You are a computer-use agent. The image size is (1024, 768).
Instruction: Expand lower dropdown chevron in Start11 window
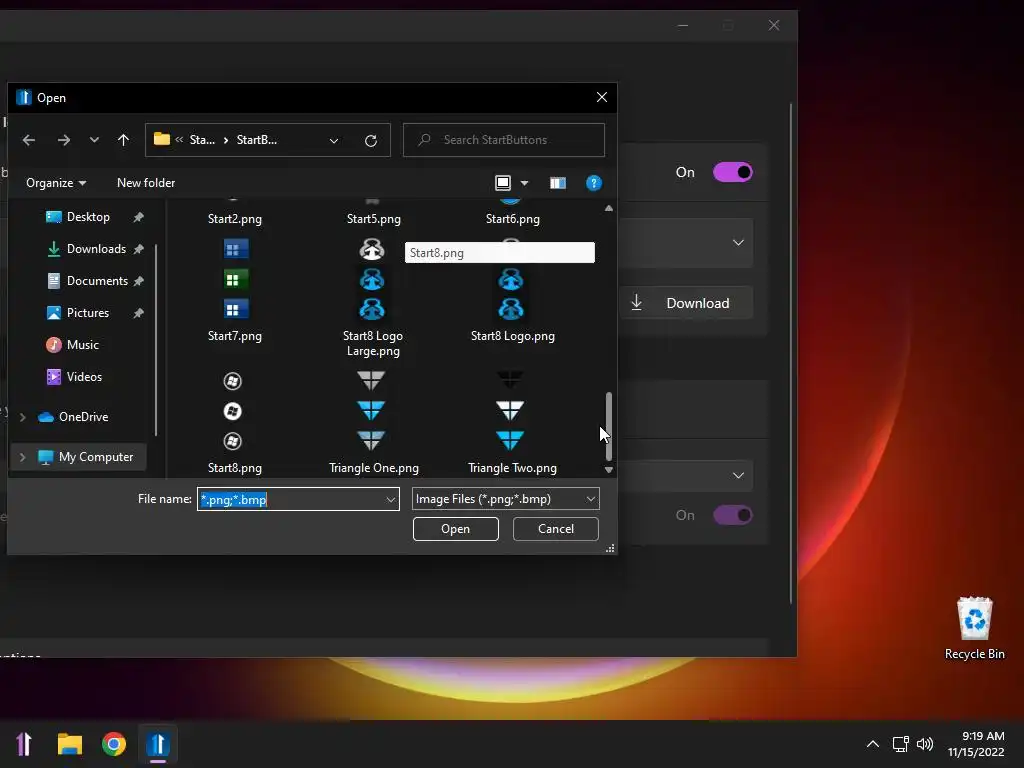click(738, 475)
